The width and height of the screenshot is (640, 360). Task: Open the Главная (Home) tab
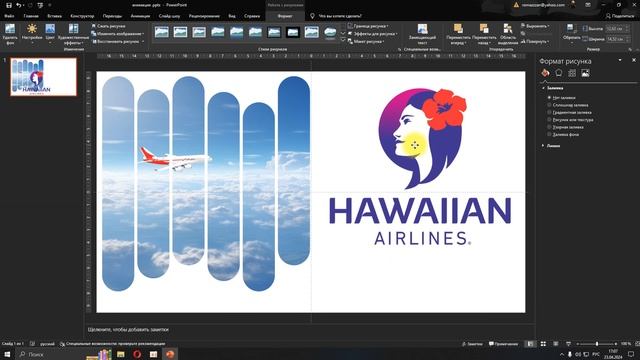point(31,16)
